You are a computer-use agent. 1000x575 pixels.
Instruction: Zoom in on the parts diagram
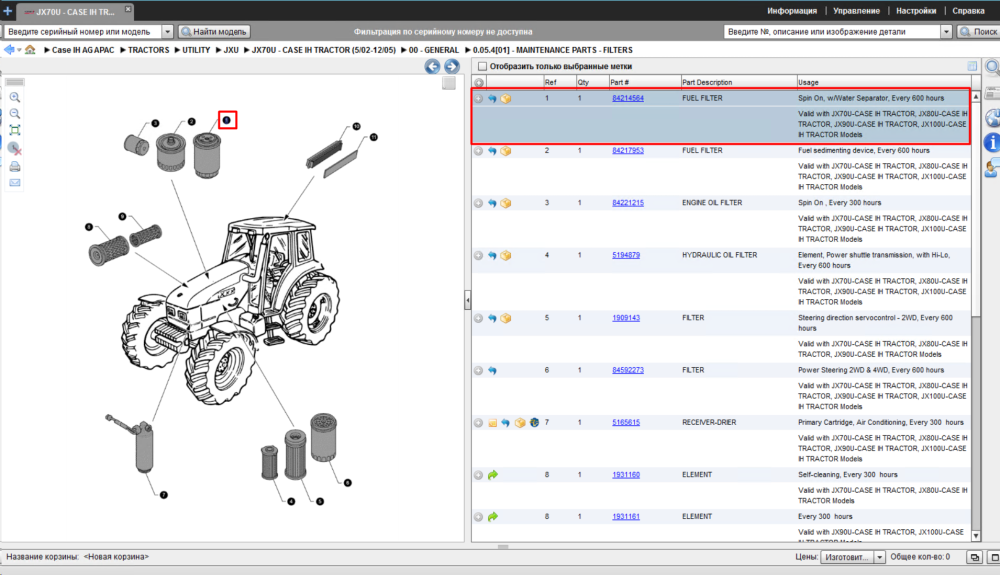15,98
